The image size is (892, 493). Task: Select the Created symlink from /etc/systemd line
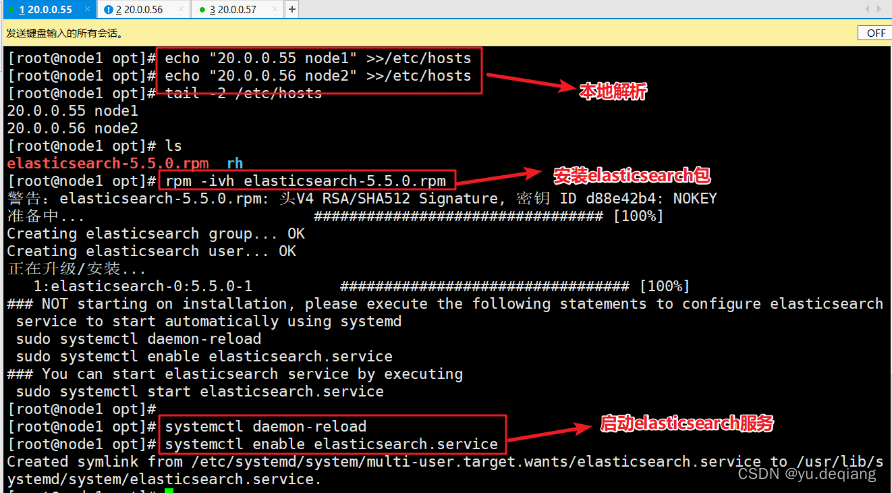(444, 462)
